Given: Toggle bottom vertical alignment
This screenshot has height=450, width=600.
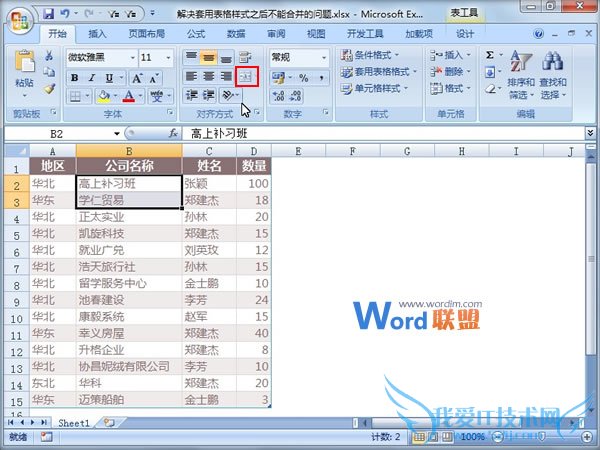Looking at the screenshot, I should (x=226, y=57).
